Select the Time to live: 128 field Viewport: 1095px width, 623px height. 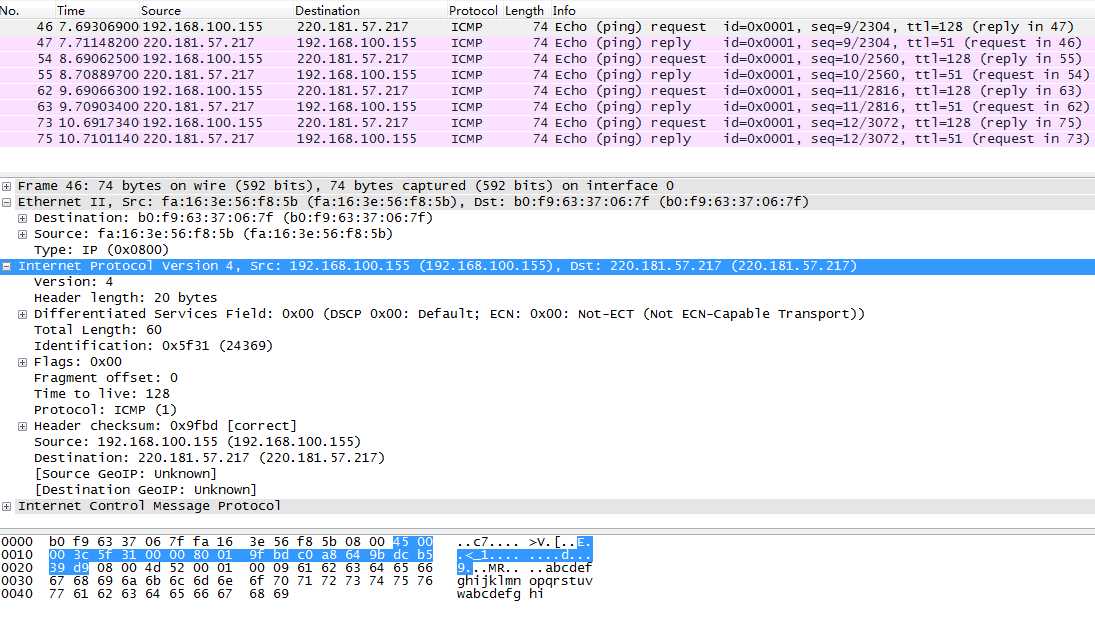coord(102,395)
